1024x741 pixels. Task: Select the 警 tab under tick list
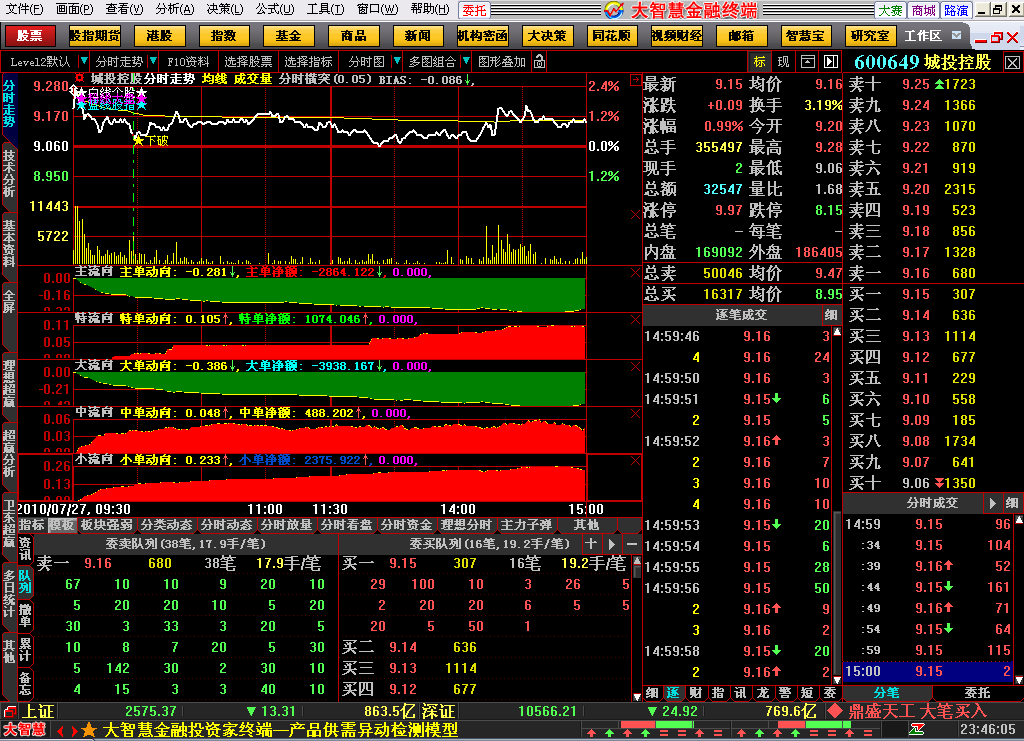[785, 693]
